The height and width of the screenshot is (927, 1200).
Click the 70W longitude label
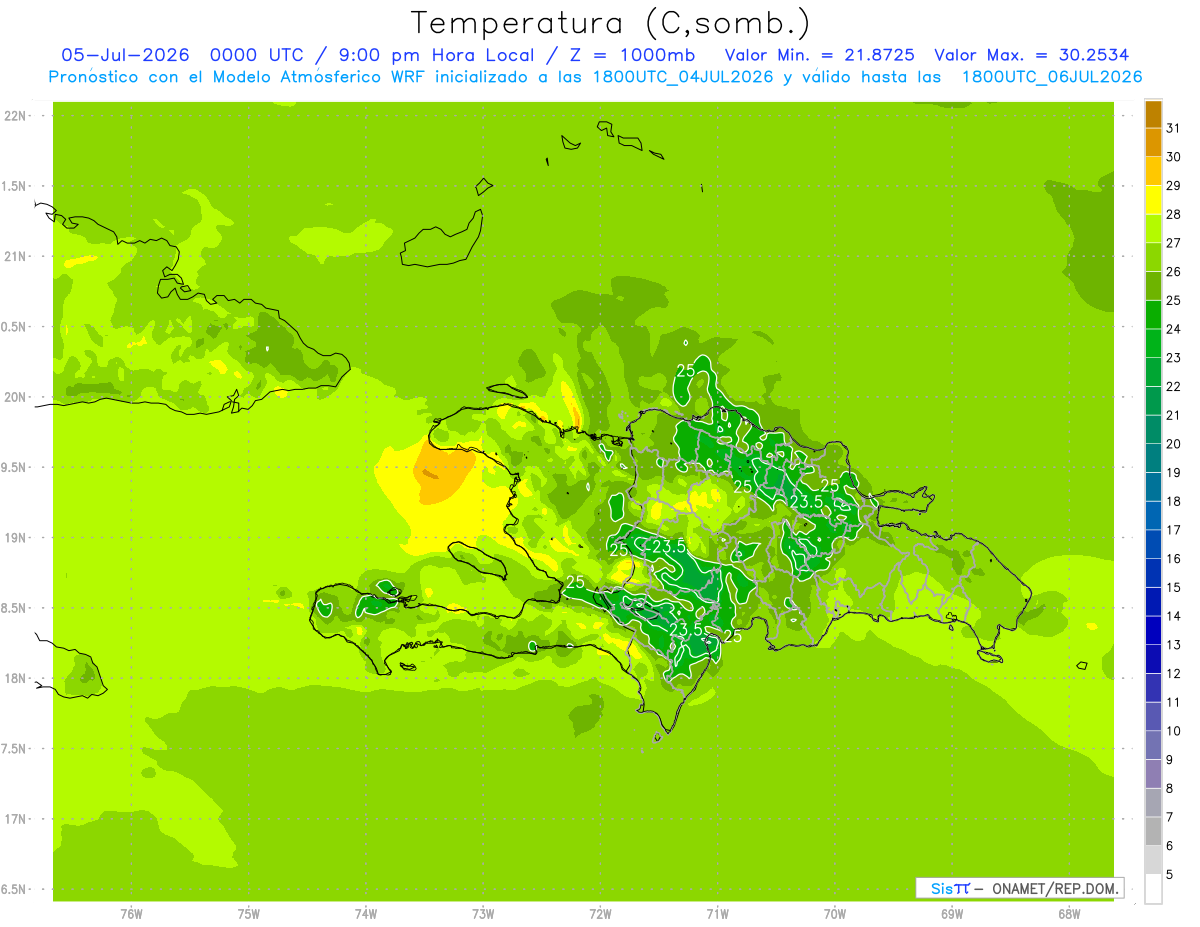[x=835, y=914]
